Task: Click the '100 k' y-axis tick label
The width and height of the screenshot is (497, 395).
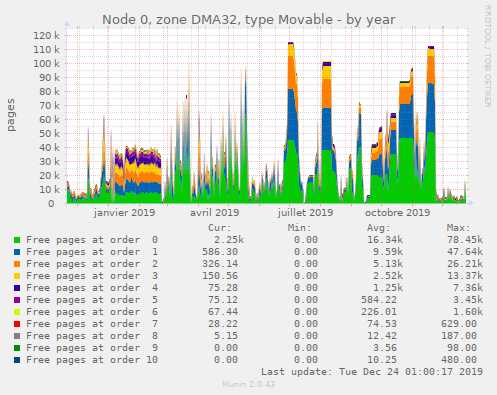Action: click(46, 64)
